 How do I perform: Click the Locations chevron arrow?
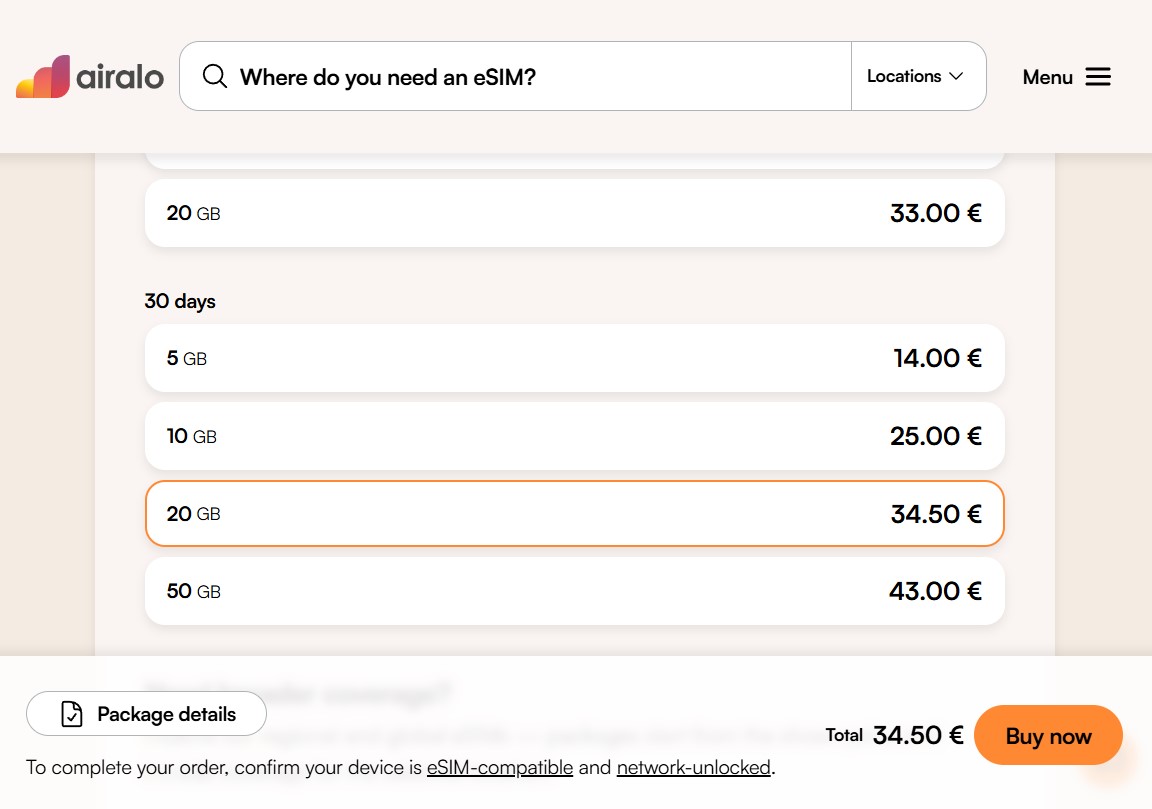point(956,76)
